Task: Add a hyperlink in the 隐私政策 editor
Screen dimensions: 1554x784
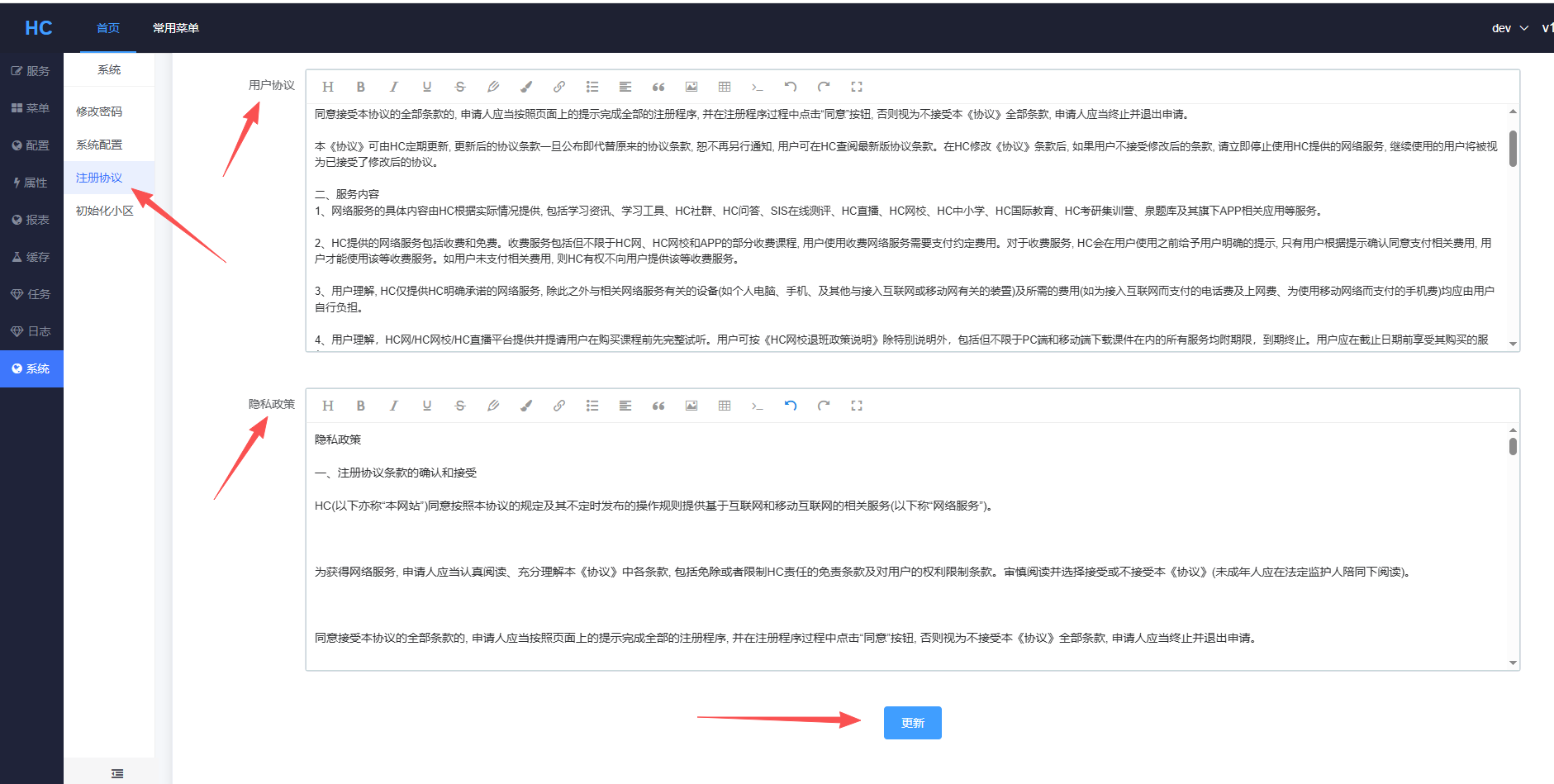Action: pyautogui.click(x=559, y=405)
